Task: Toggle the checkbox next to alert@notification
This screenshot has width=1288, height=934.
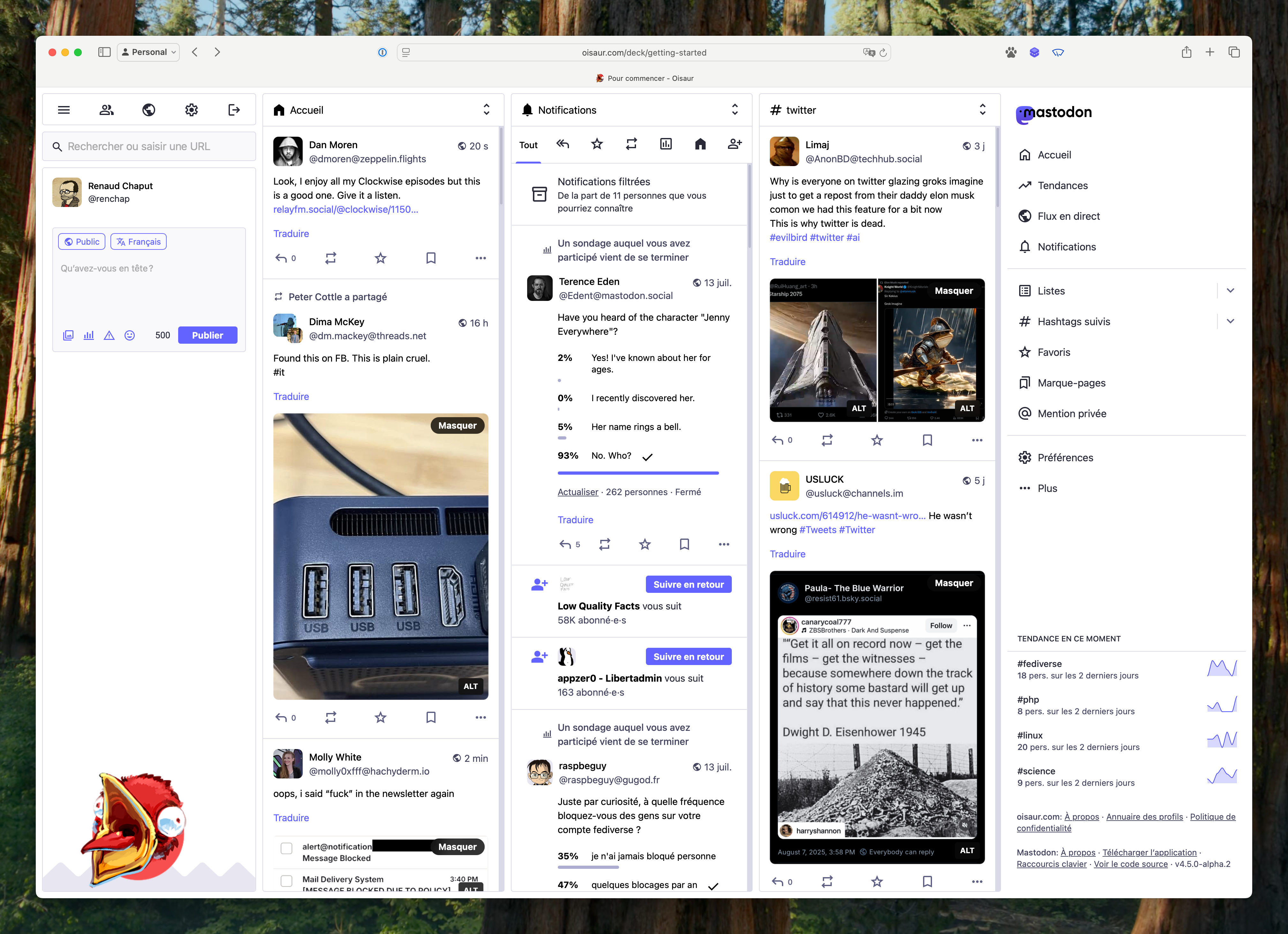Action: point(287,848)
